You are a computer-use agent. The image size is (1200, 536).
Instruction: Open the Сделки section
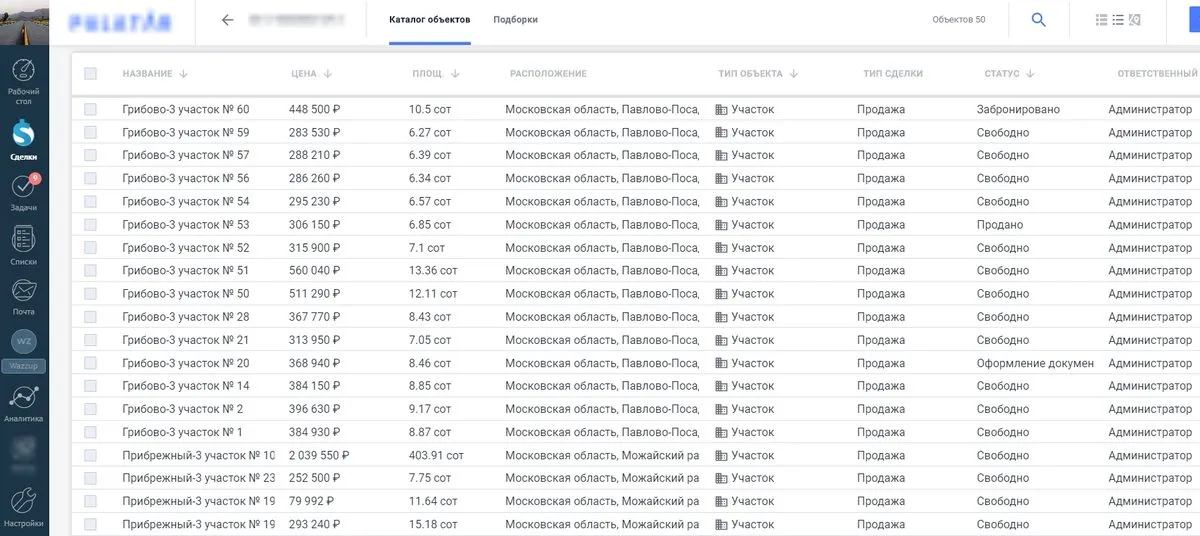(x=23, y=138)
